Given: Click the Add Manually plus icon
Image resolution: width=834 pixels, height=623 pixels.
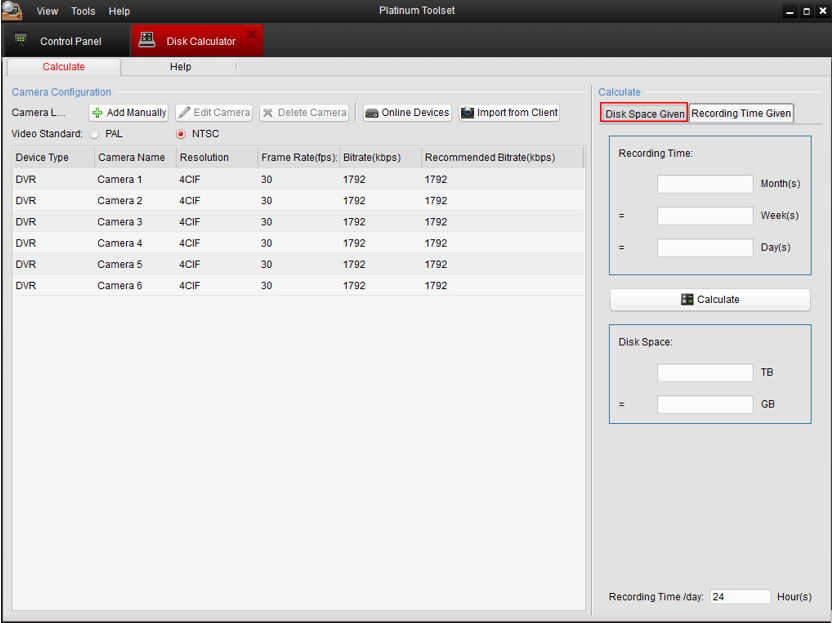Looking at the screenshot, I should [98, 113].
